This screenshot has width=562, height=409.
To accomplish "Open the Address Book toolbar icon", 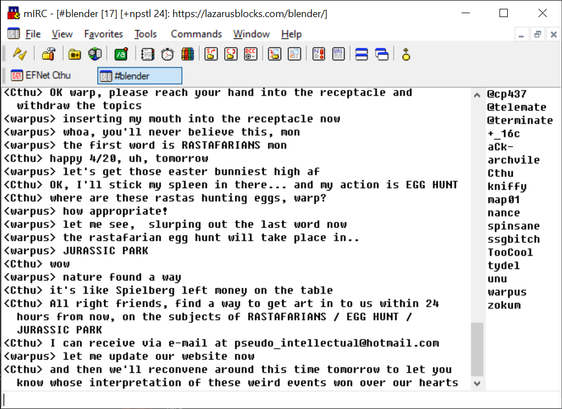I will (147, 54).
